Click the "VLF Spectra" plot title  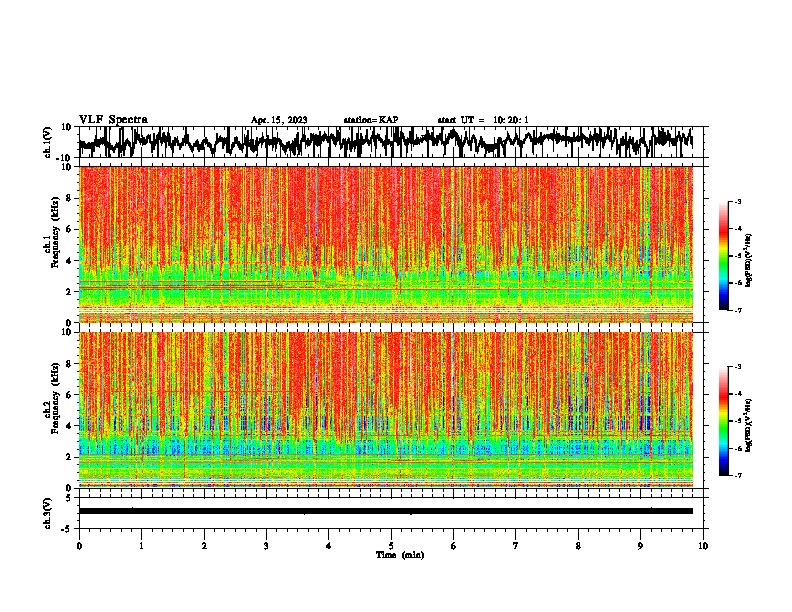(x=113, y=119)
